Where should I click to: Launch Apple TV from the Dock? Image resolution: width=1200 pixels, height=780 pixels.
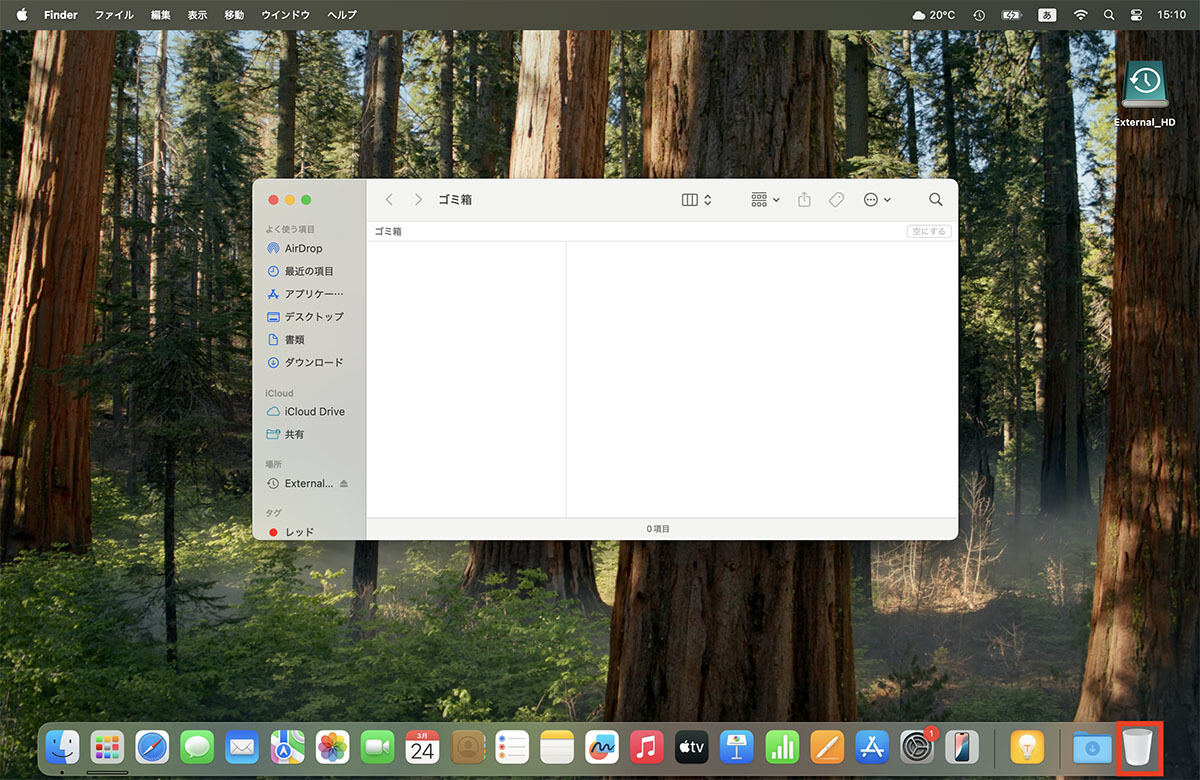click(x=692, y=746)
